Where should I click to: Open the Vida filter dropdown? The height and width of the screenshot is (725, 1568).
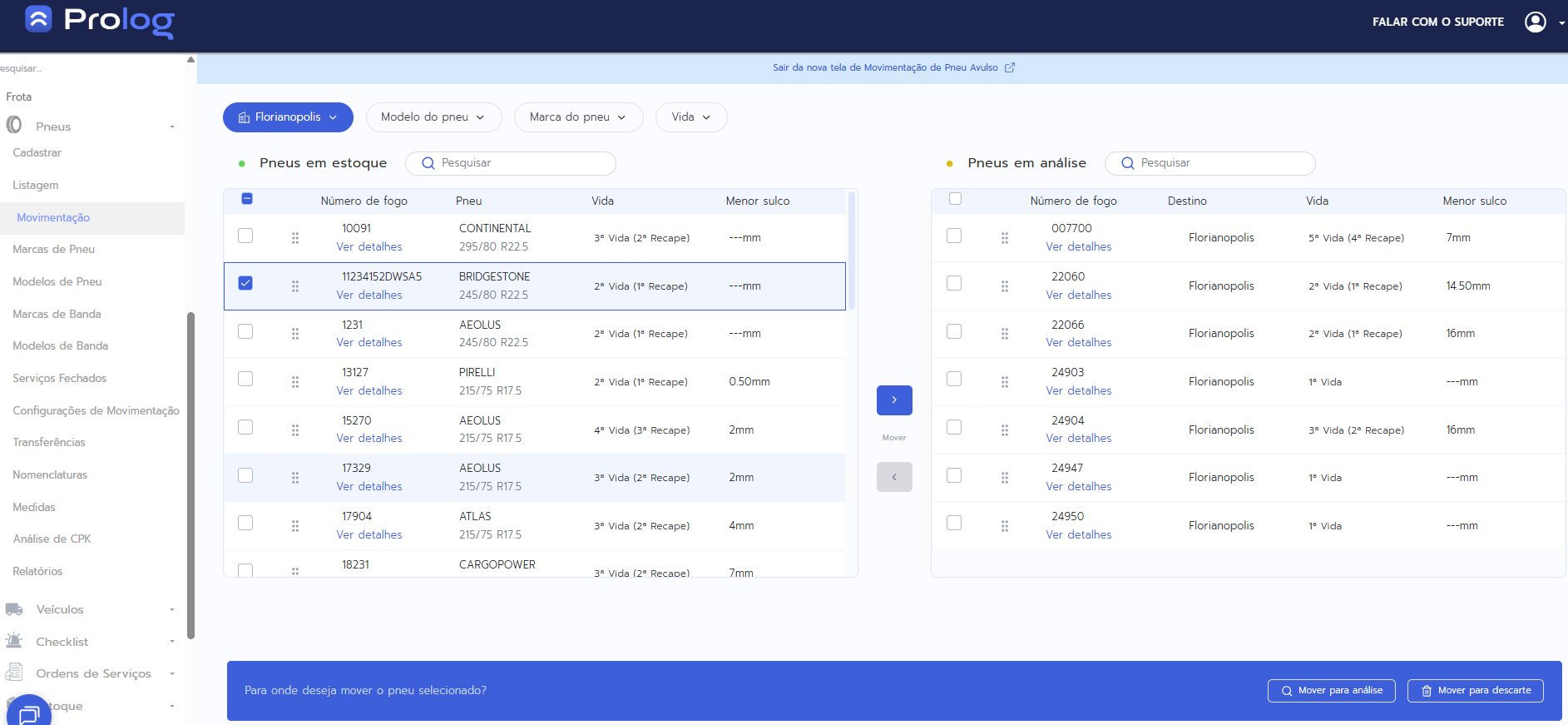point(690,117)
